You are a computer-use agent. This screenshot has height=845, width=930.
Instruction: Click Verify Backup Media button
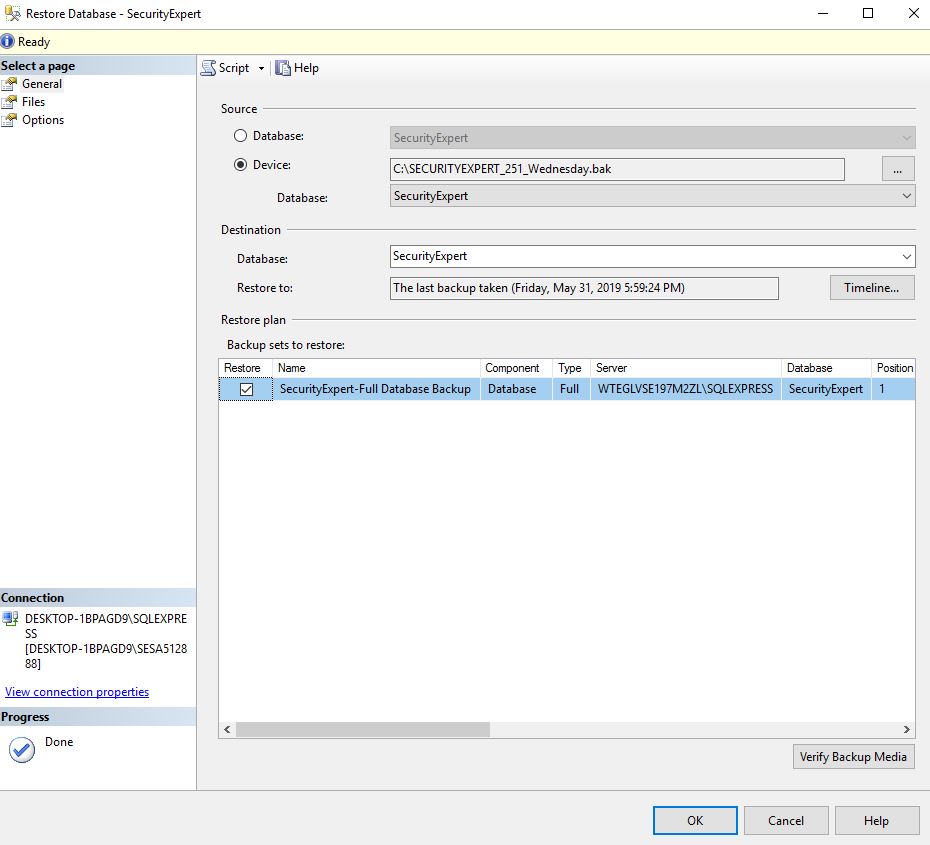click(x=853, y=757)
